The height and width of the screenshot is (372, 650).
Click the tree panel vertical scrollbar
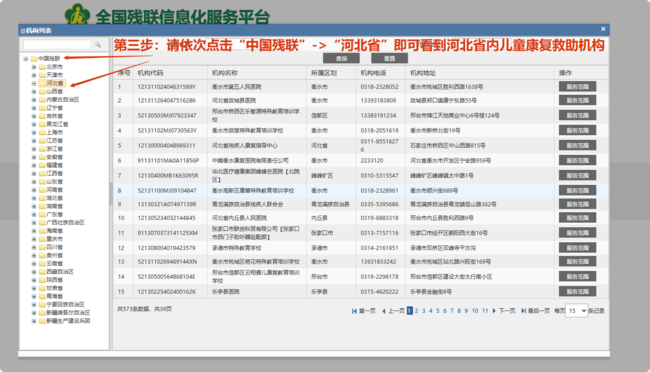coord(110,193)
